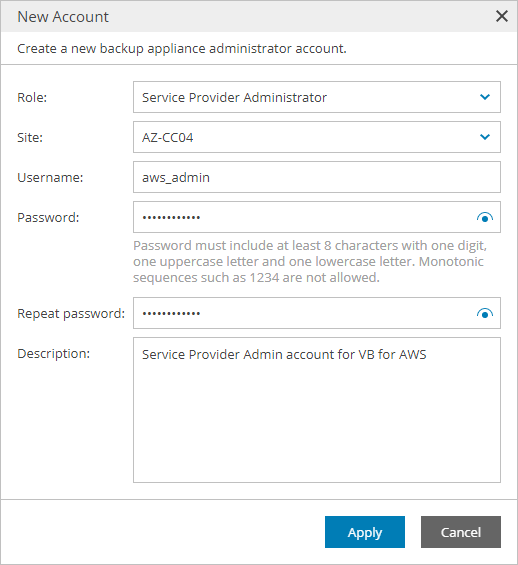Click the 'Create a new backup appliance administrator account' text
This screenshot has width=518, height=565.
click(x=182, y=48)
